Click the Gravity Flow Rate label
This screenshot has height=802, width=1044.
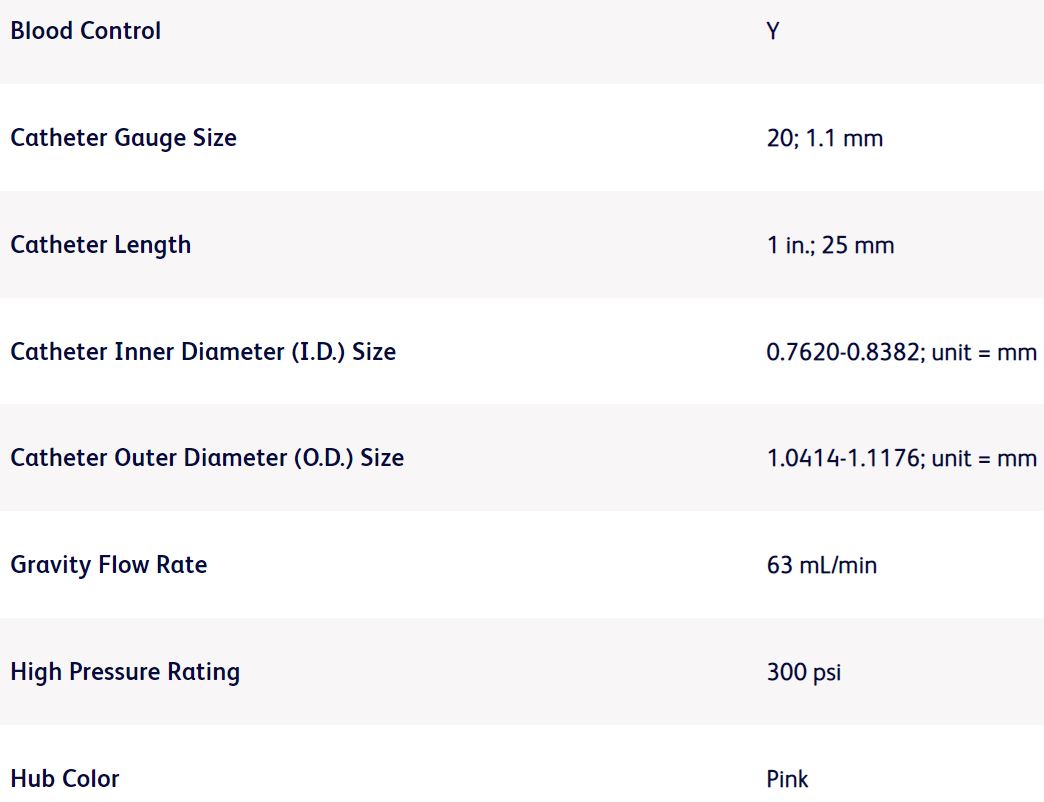(x=108, y=565)
